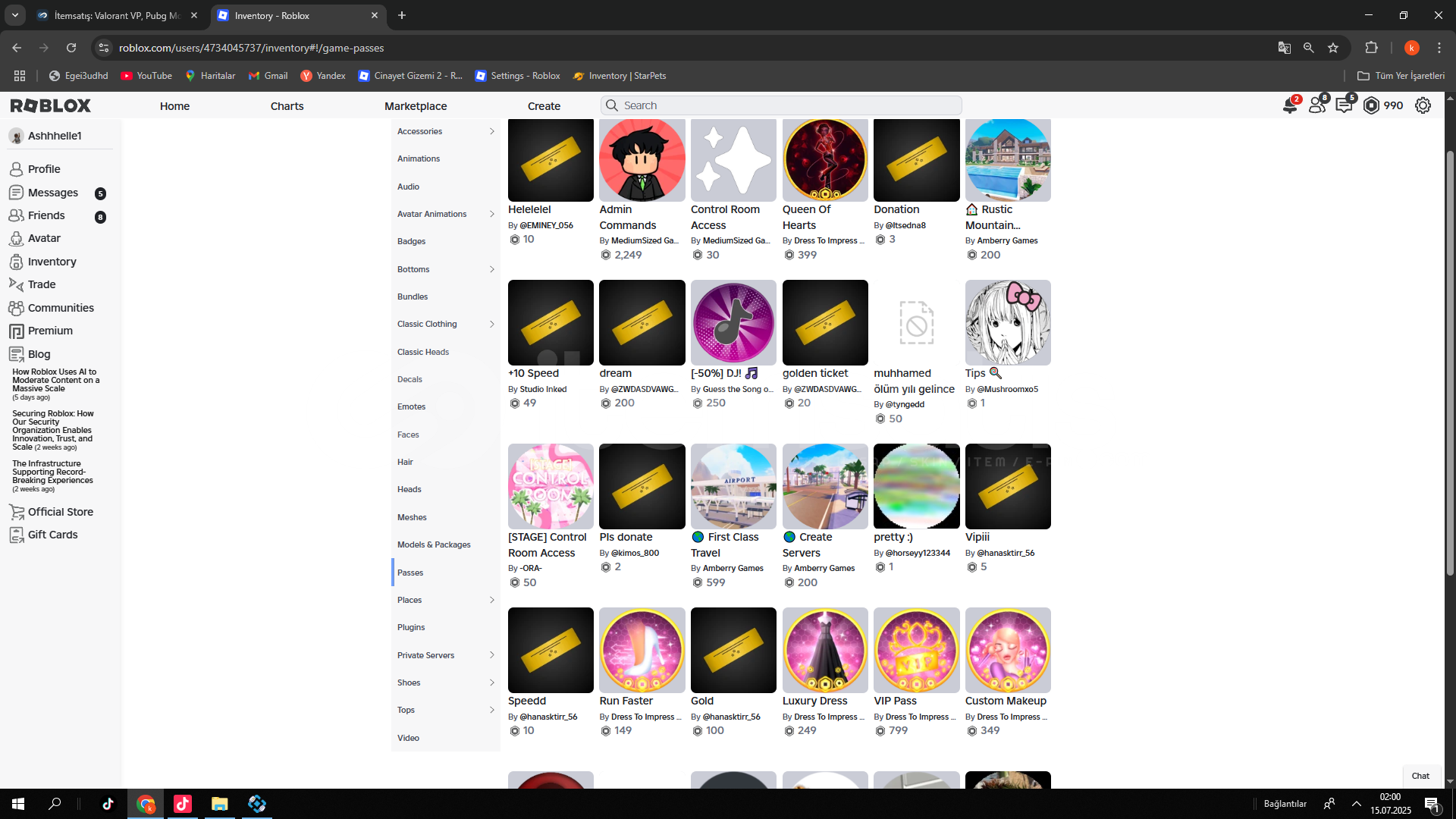Open Communities in left sidebar
Screen dimensions: 1456x819
pyautogui.click(x=61, y=308)
